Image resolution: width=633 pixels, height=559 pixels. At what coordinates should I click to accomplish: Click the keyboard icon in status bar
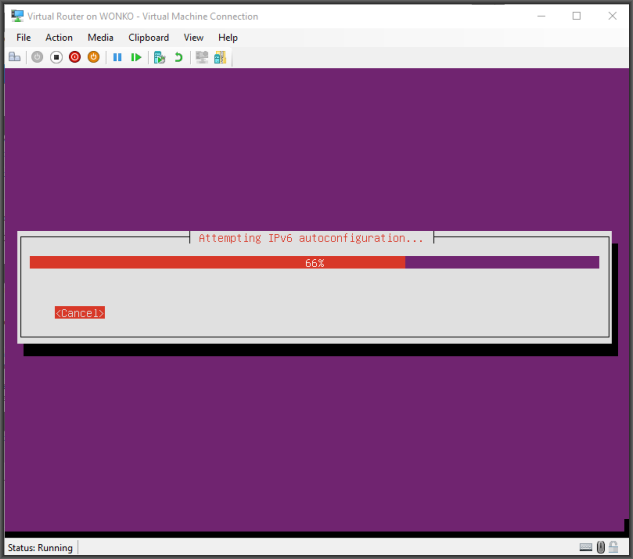click(x=586, y=547)
